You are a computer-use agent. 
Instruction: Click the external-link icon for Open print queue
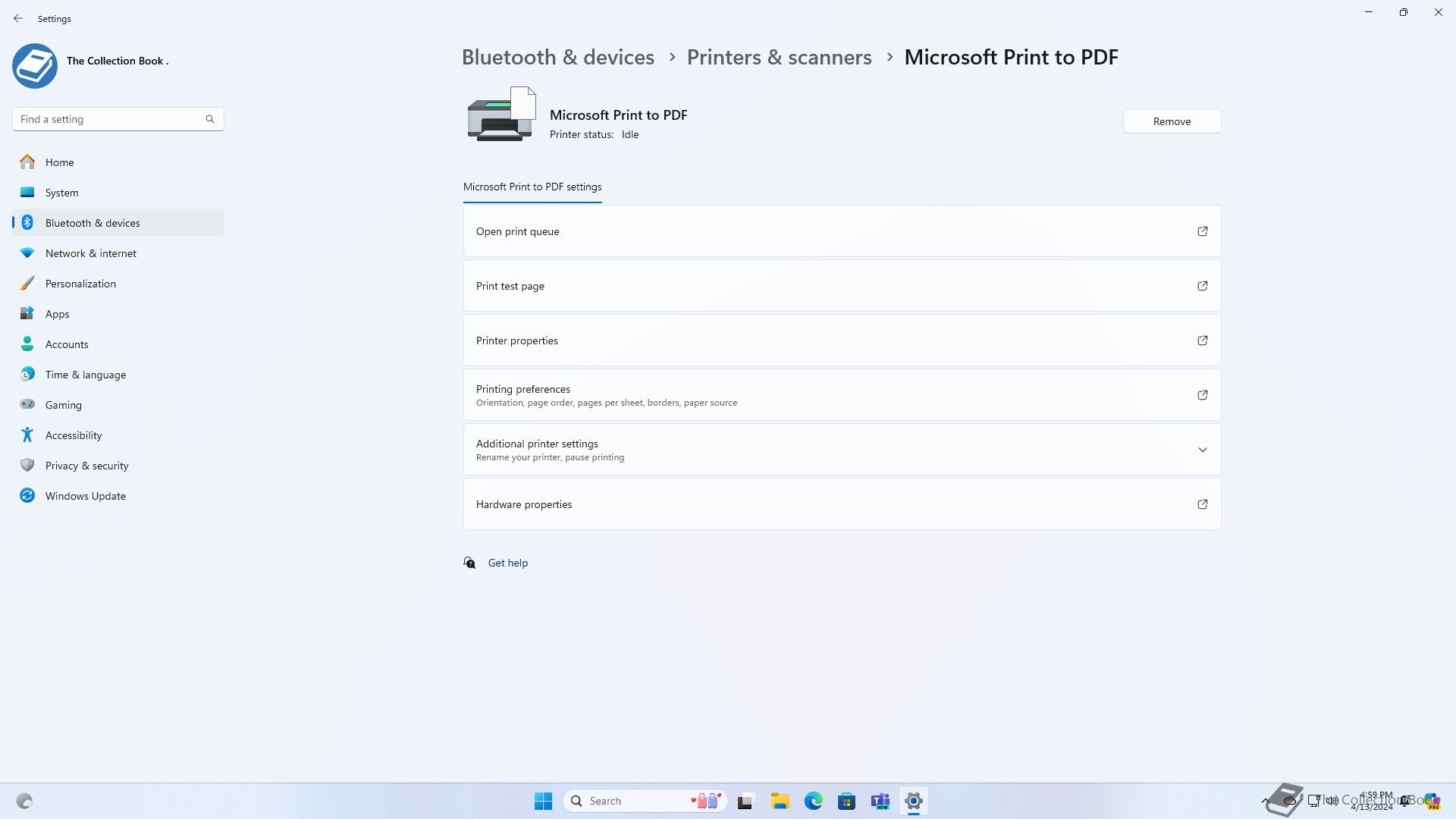click(1203, 231)
